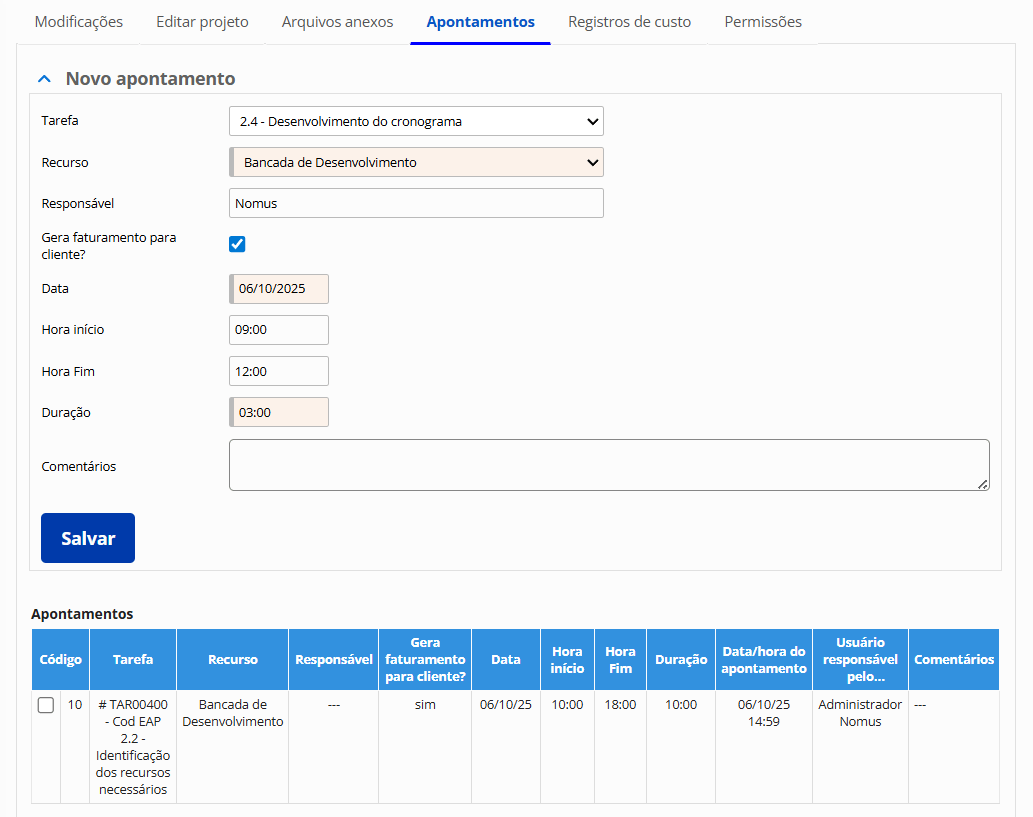Screen dimensions: 1033x817
Task: Open the Tarefa dropdown
Action: pos(415,121)
